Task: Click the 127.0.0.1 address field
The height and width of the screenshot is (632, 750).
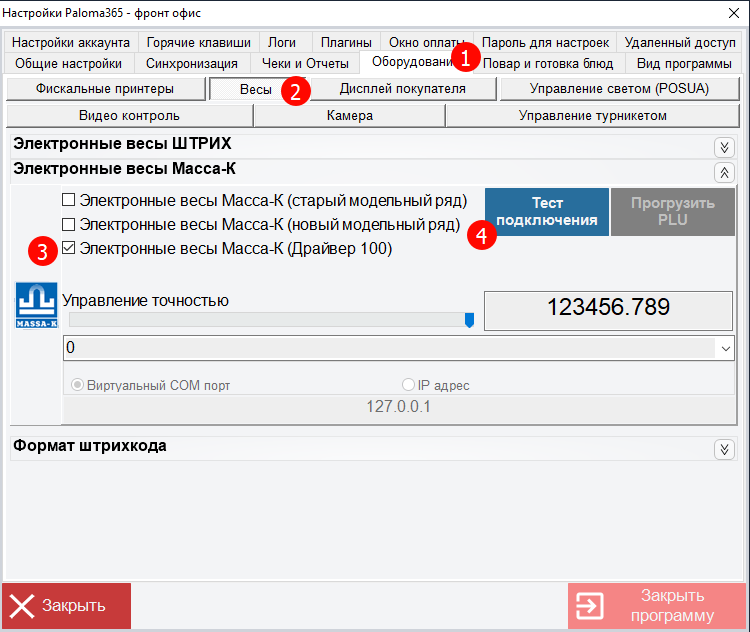Action: (x=399, y=407)
